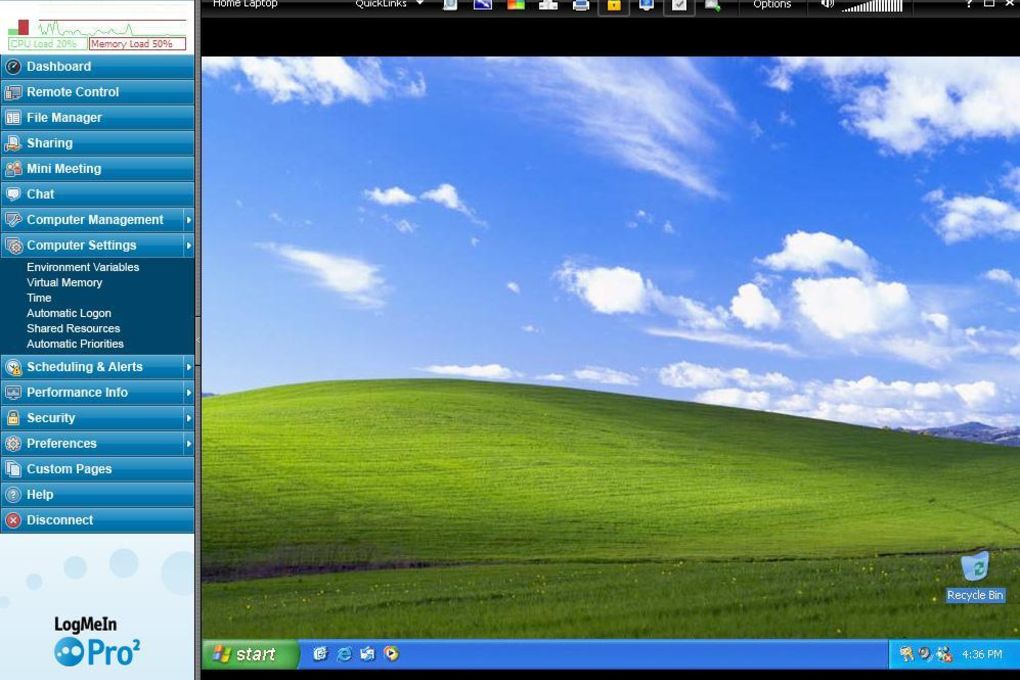Image resolution: width=1020 pixels, height=680 pixels.
Task: Select the Recycle Bin desktop icon
Action: (x=974, y=577)
